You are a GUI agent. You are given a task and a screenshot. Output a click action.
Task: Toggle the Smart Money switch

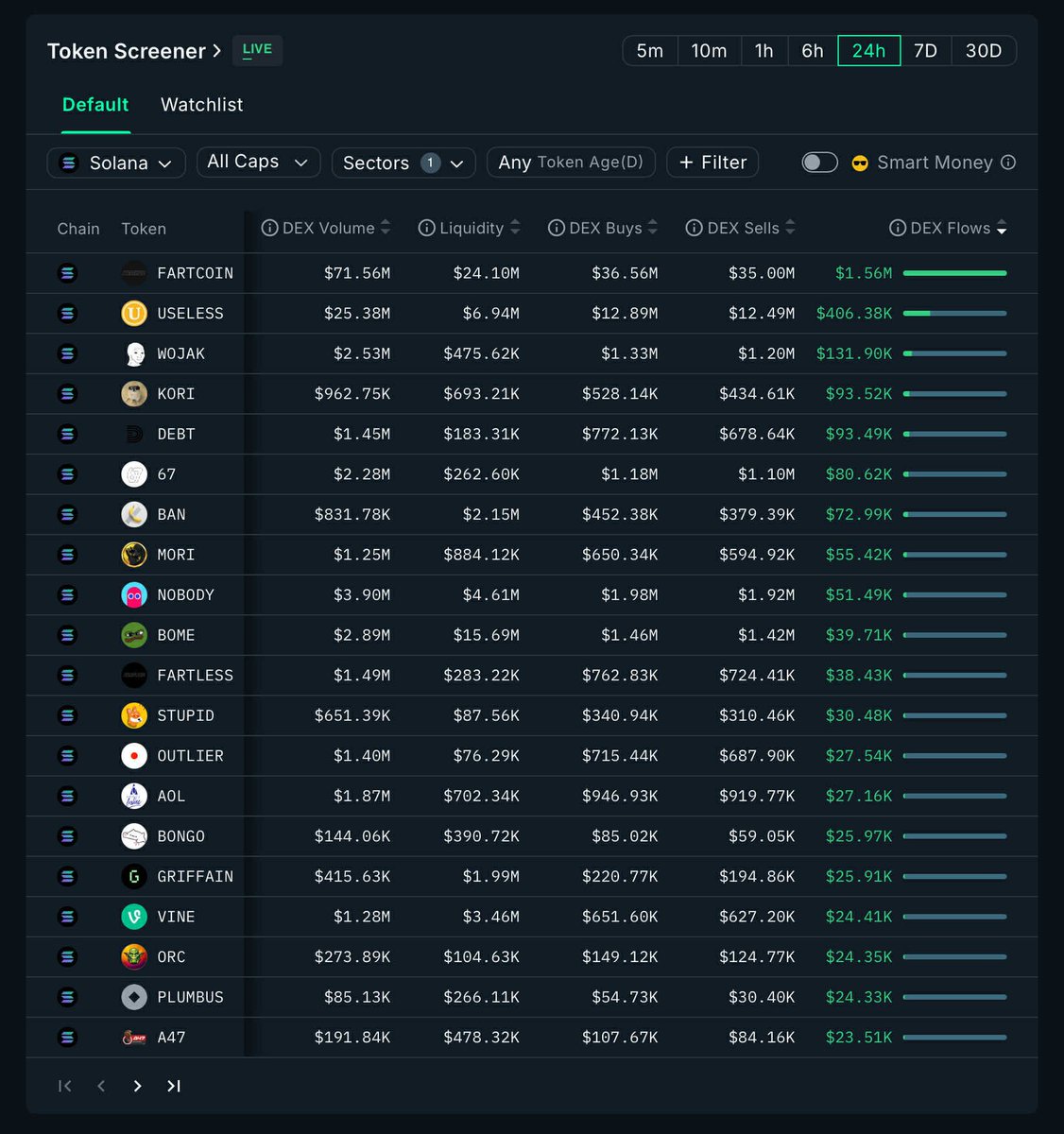point(819,163)
